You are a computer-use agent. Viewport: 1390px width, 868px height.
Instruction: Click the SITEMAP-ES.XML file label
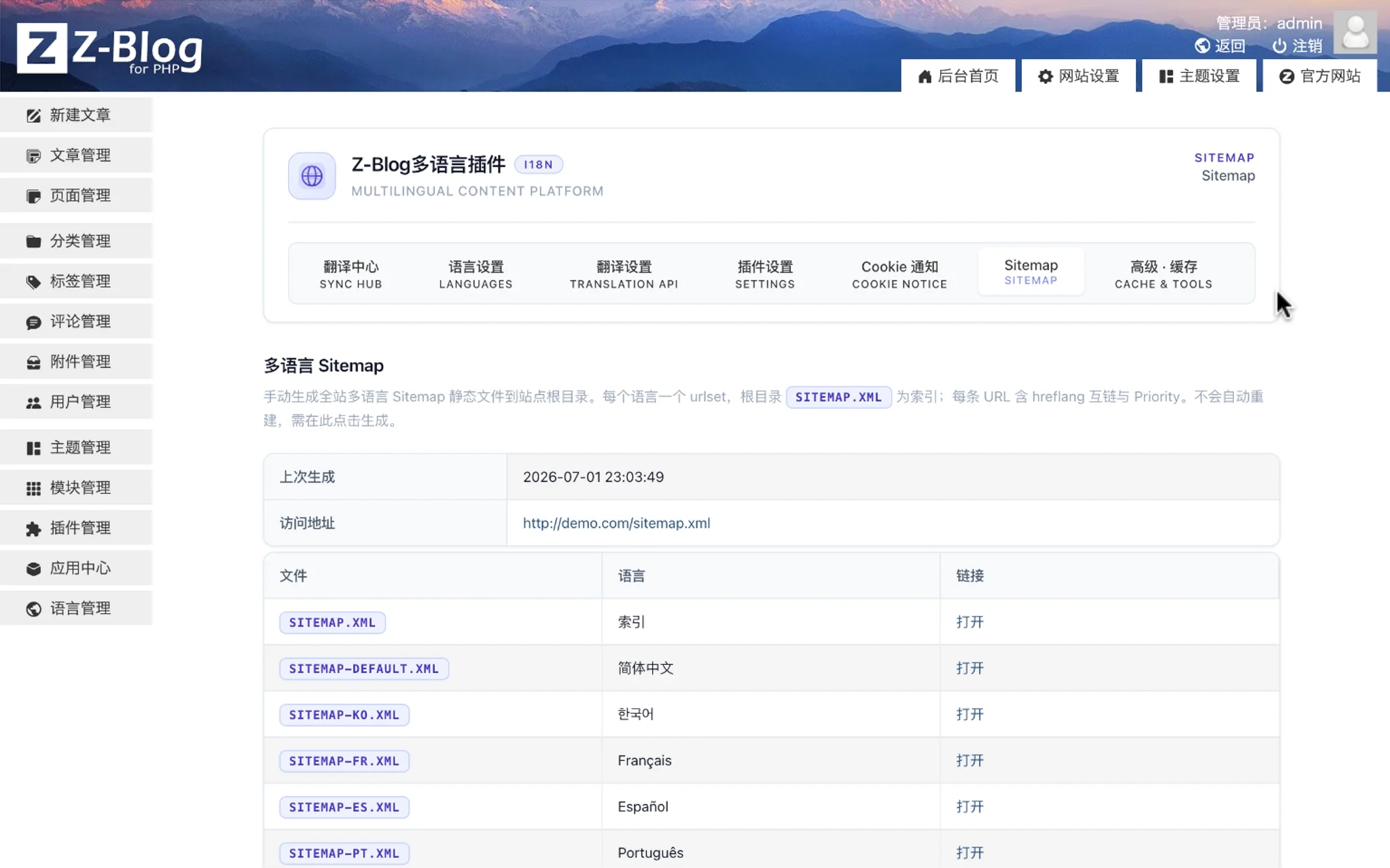click(x=344, y=808)
